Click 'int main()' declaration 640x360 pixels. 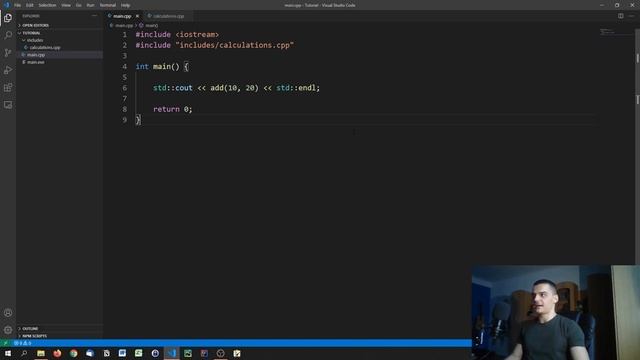pos(158,67)
